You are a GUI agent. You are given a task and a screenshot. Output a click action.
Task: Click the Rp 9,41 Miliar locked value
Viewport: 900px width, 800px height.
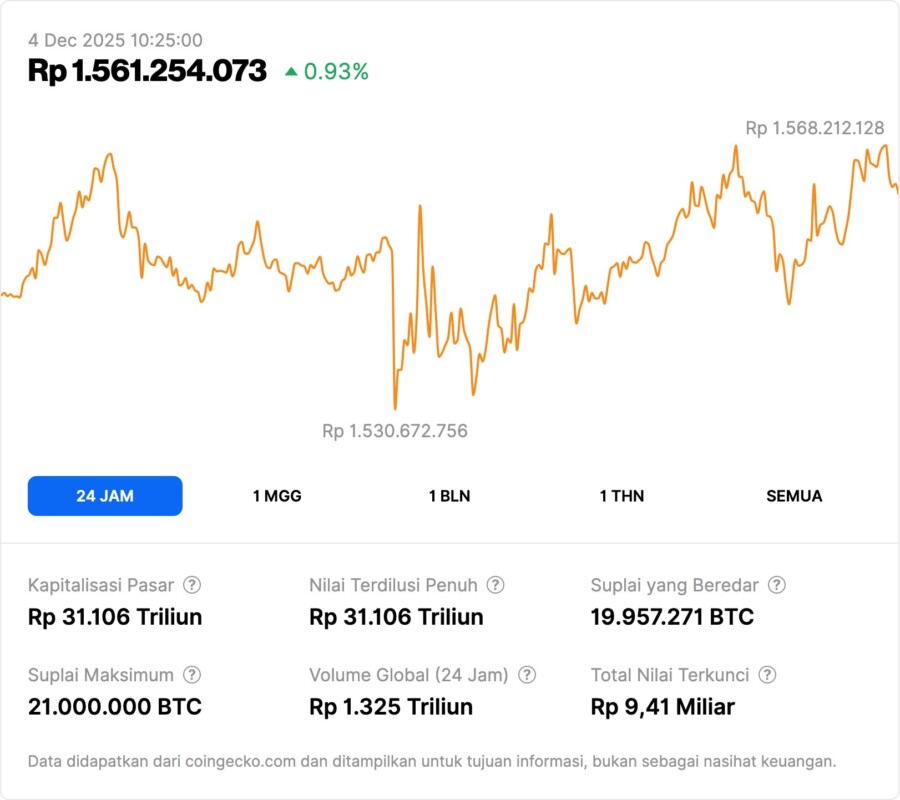[662, 707]
